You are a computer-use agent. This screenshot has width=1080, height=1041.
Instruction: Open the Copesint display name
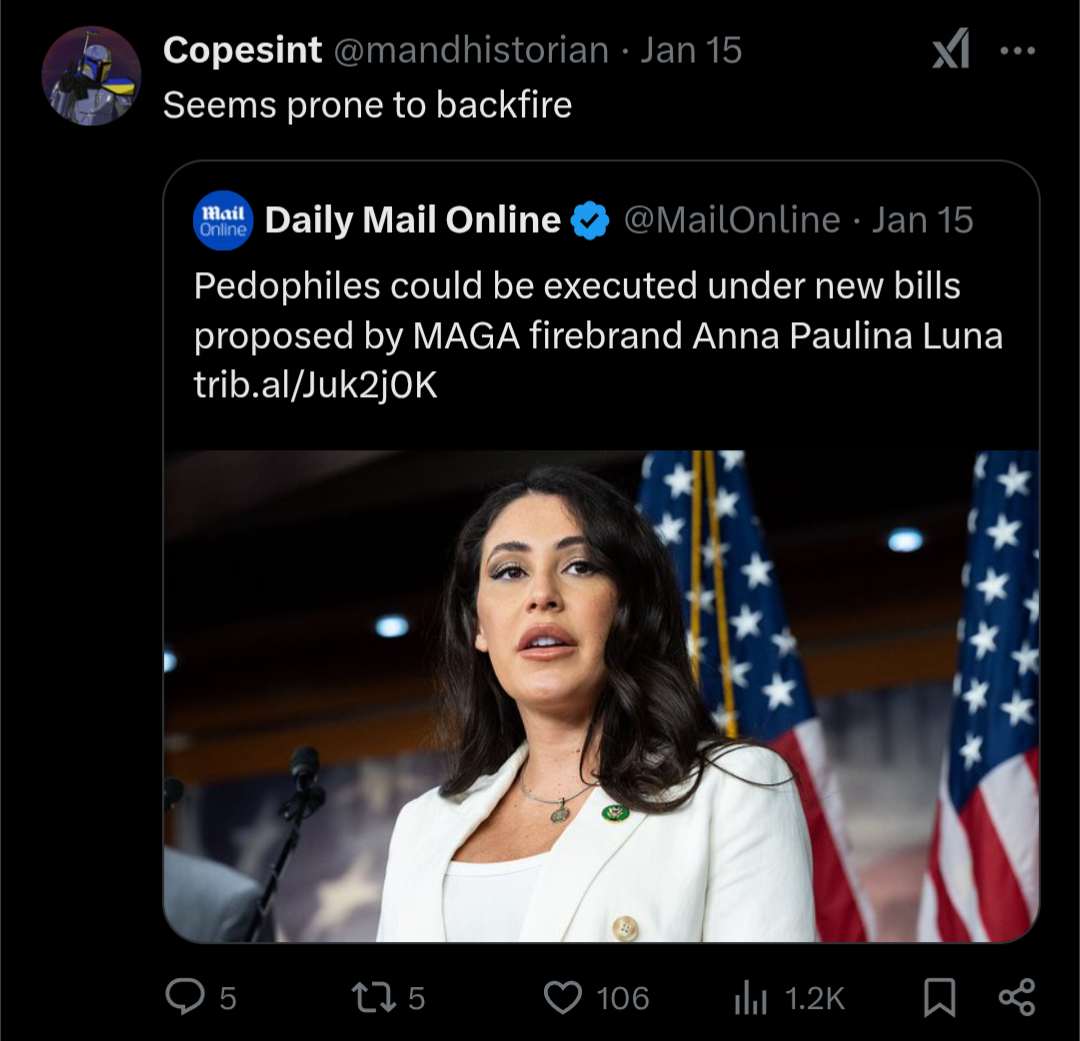[x=242, y=50]
